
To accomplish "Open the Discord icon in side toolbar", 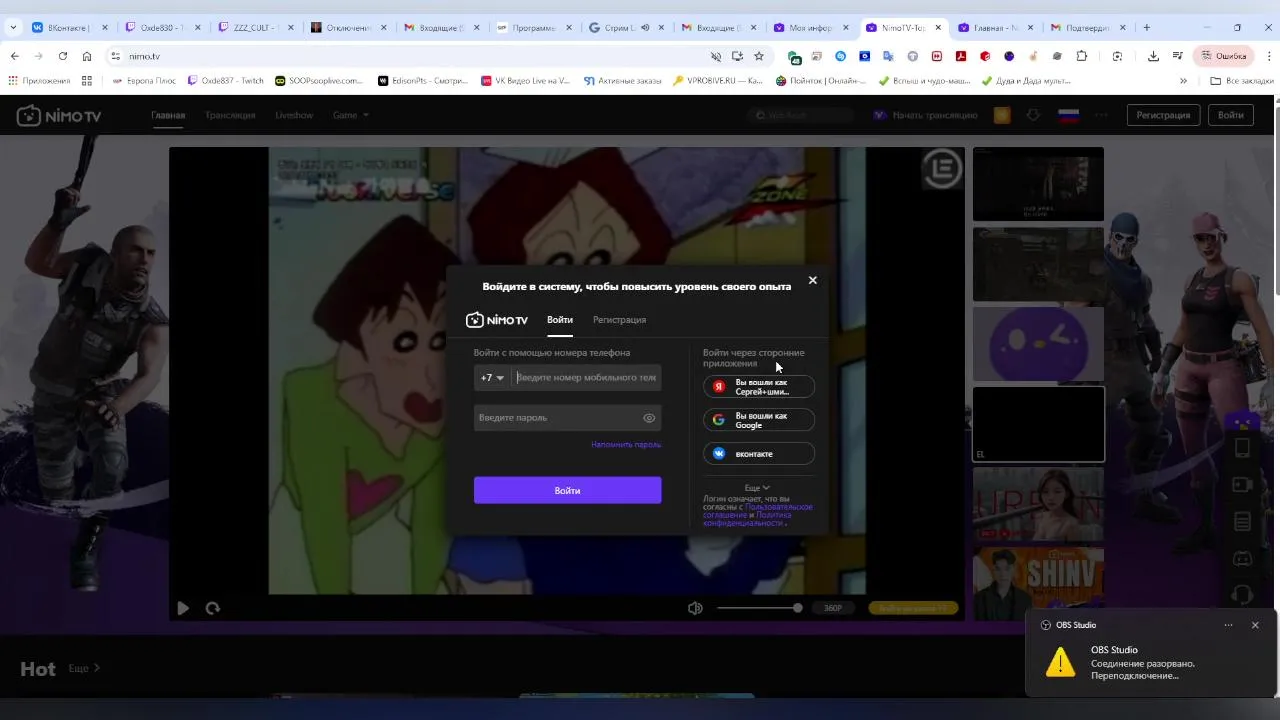I will [1242, 559].
